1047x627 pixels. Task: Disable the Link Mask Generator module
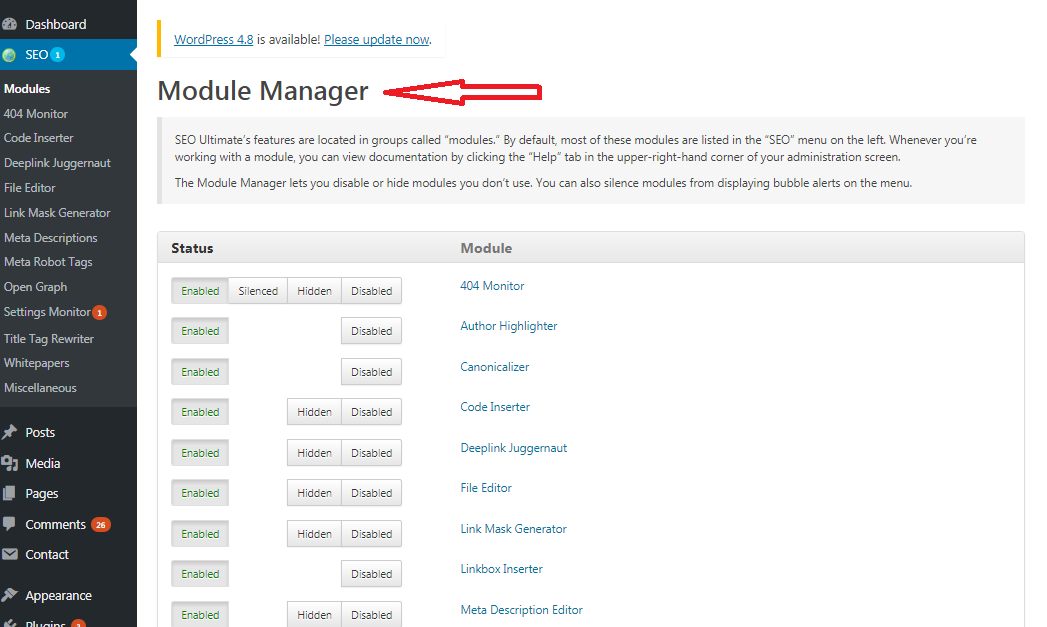pos(371,534)
